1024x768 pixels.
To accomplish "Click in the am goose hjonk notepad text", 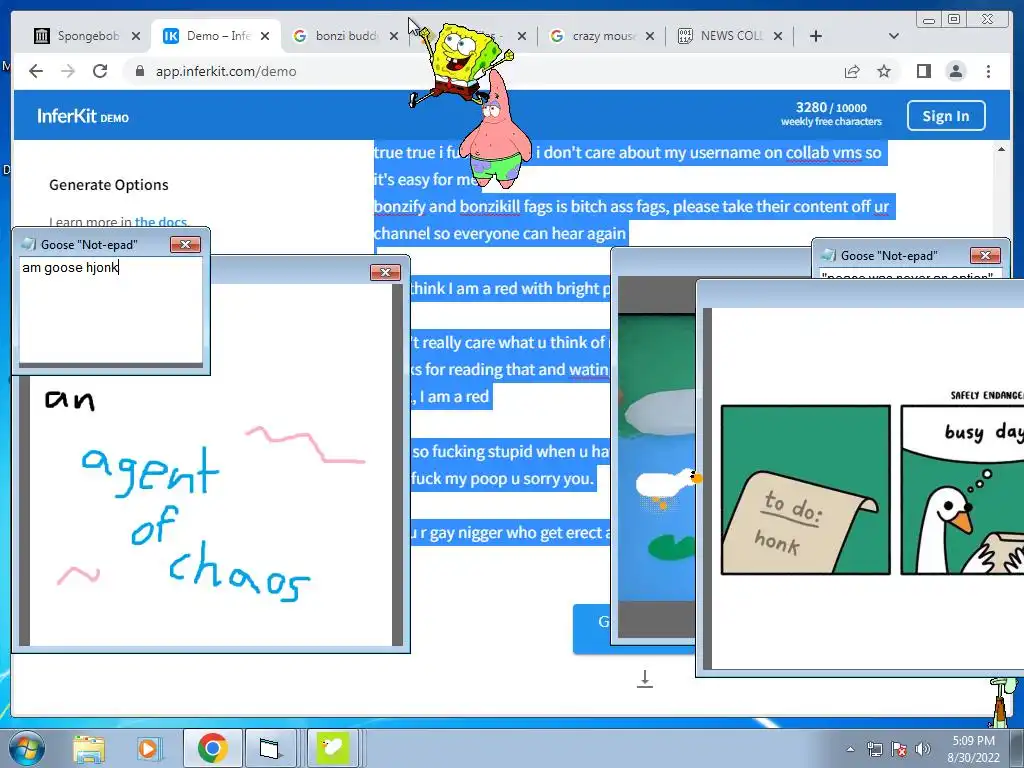I will (x=71, y=267).
